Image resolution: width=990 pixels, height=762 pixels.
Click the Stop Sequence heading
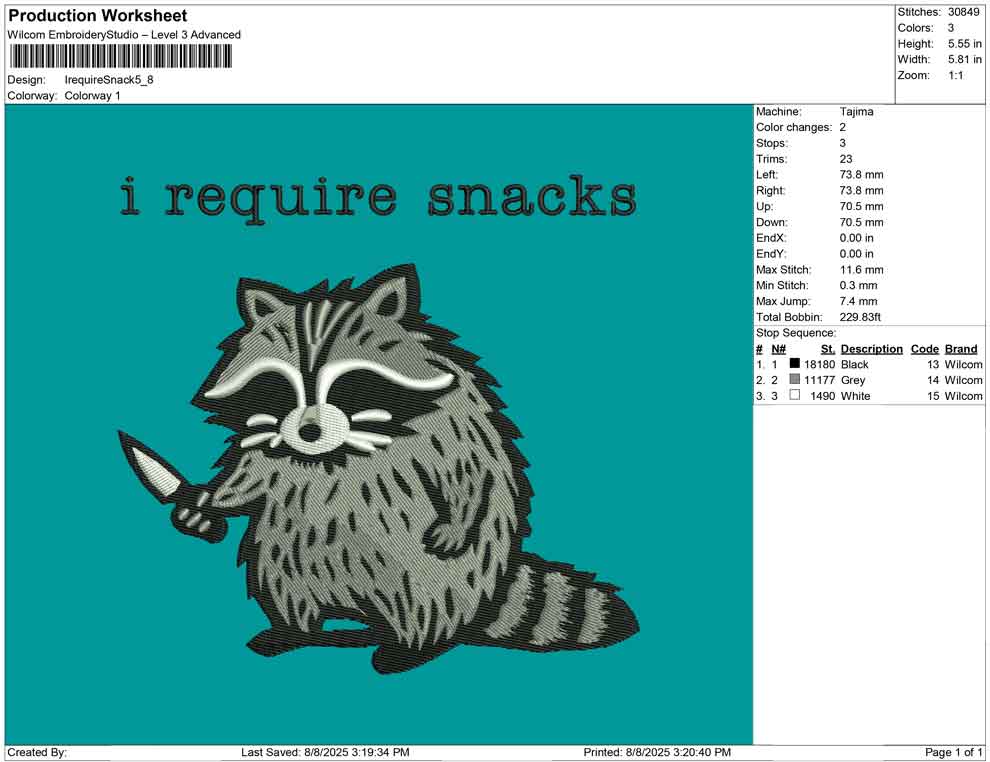click(x=796, y=333)
